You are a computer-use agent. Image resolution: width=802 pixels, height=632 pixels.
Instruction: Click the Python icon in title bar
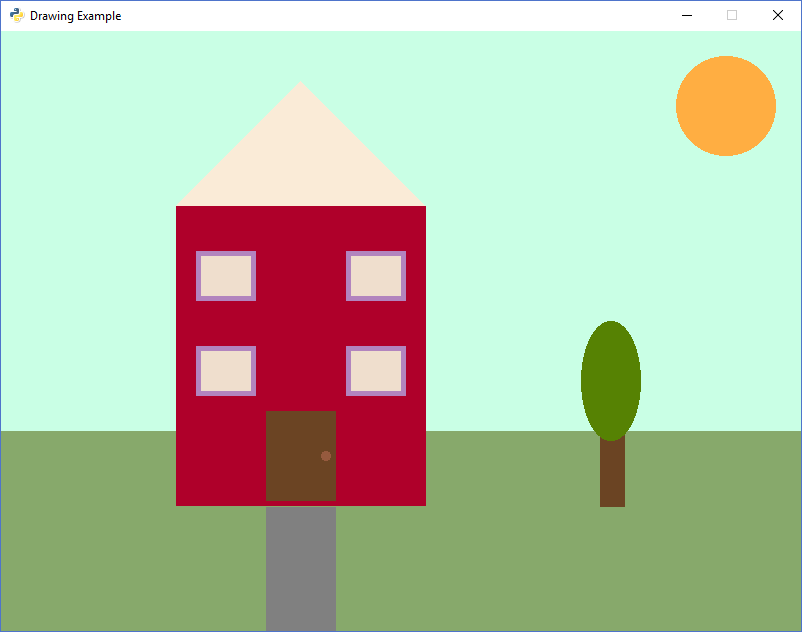(17, 15)
